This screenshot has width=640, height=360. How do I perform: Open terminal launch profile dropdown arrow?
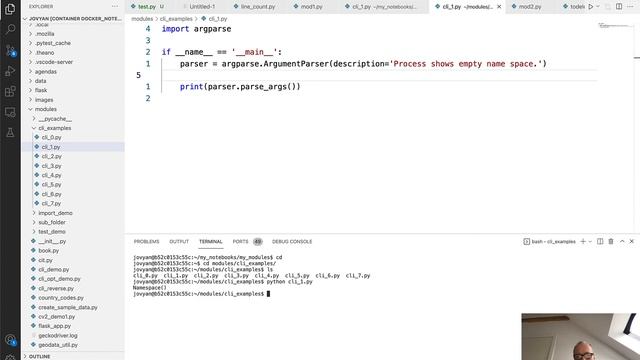coord(590,242)
